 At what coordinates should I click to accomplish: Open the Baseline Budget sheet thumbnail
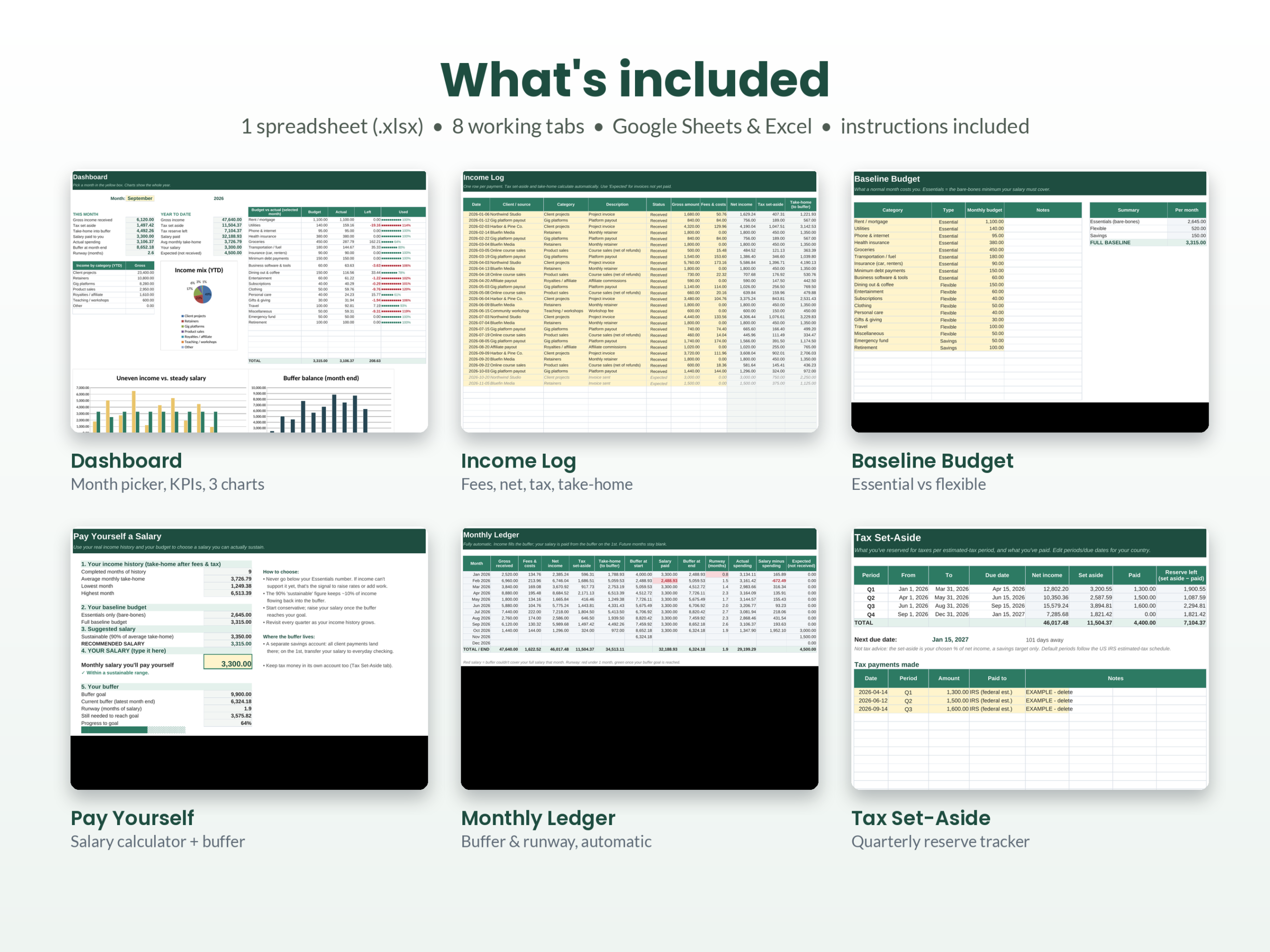[x=1029, y=301]
